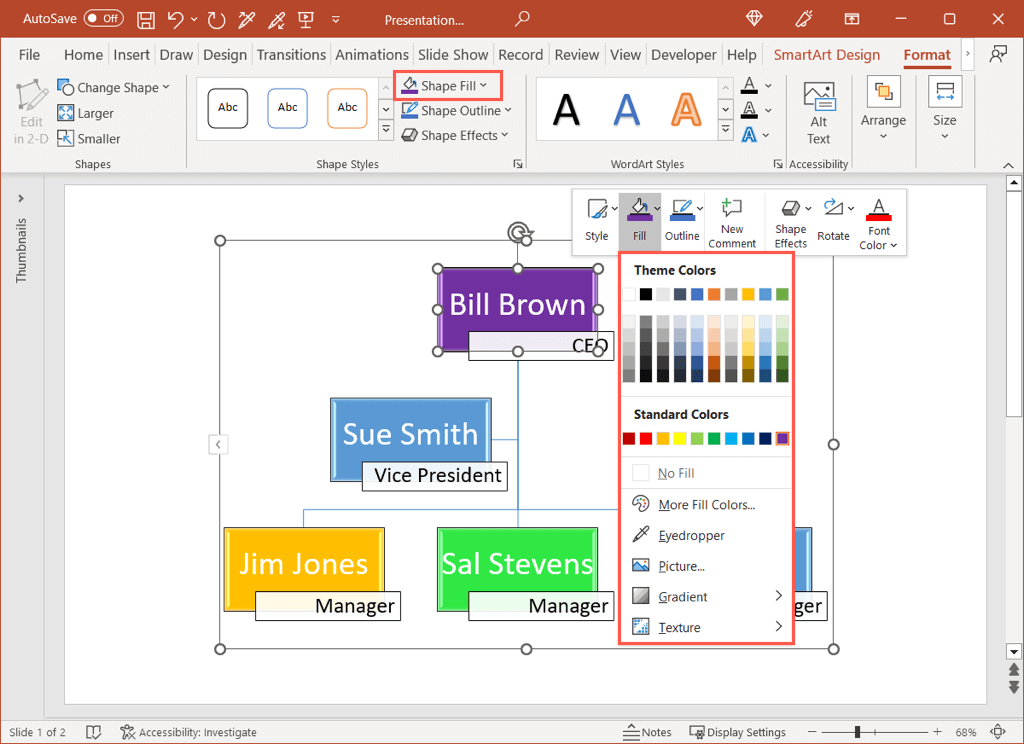Choose More Fill Colors option

pos(706,505)
